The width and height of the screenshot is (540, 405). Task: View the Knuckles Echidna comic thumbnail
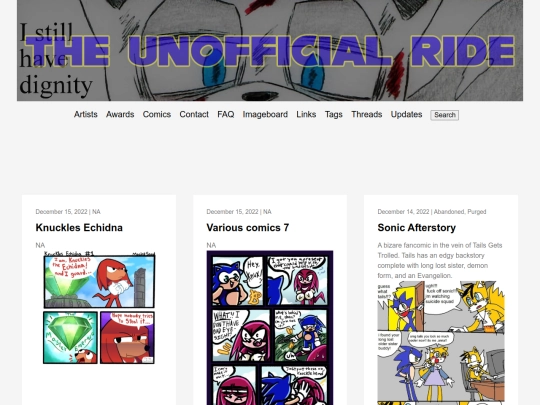pos(99,308)
